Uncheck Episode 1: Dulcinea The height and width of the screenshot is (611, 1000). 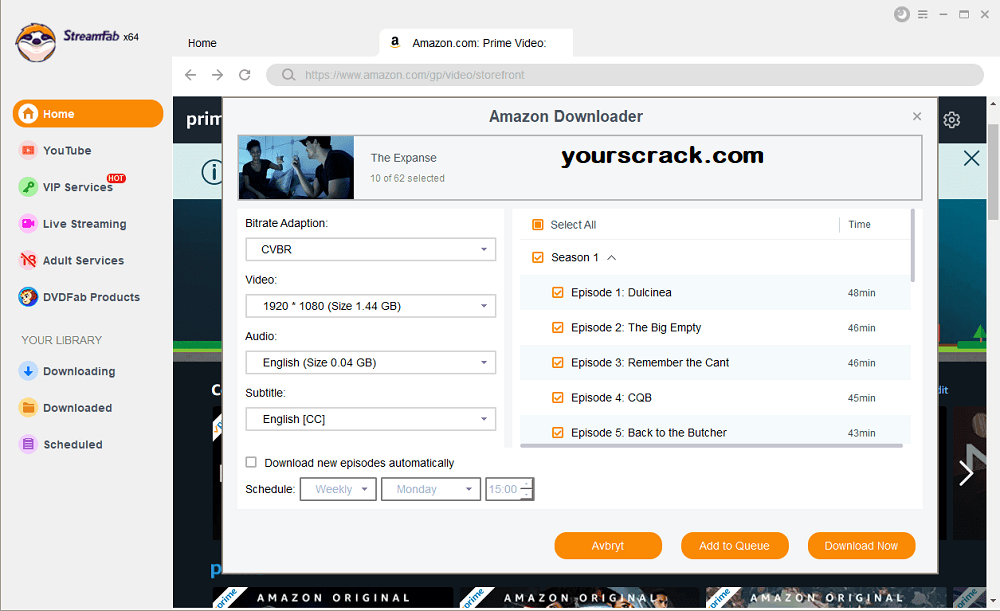pyautogui.click(x=557, y=292)
